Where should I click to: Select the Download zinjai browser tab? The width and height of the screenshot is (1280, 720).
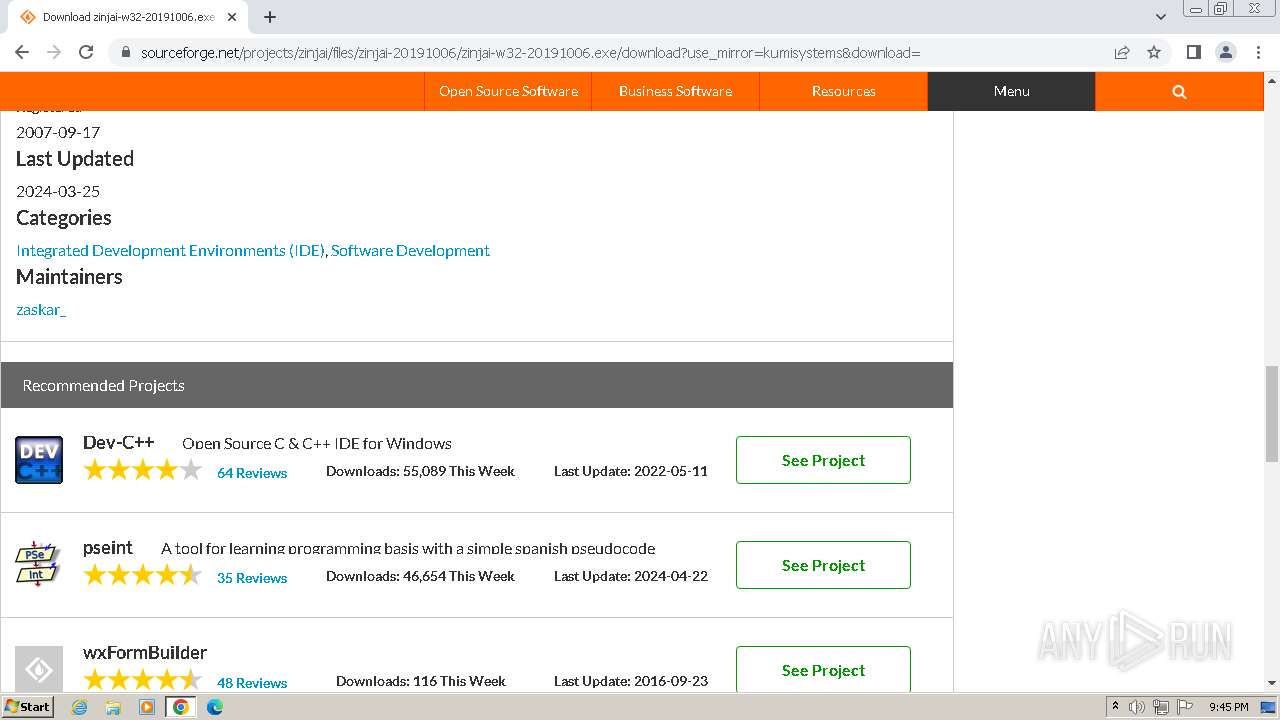click(x=128, y=17)
